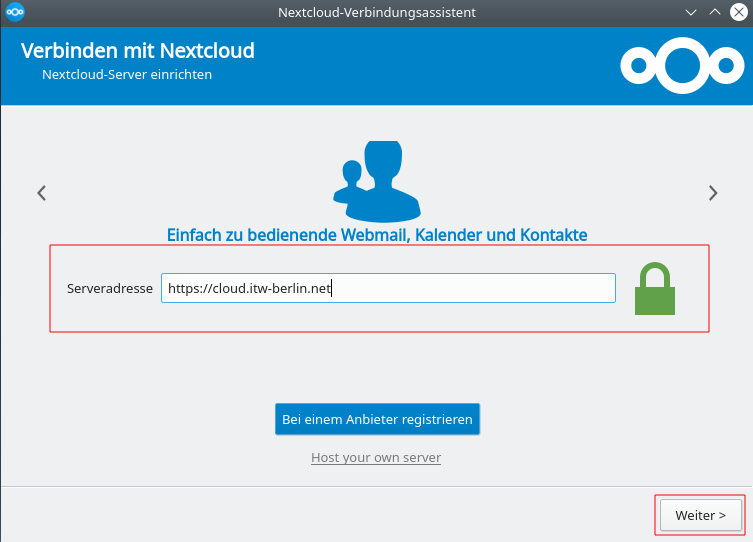753x542 pixels.
Task: Click Bei einem Anbieter registrieren button
Action: tap(377, 419)
